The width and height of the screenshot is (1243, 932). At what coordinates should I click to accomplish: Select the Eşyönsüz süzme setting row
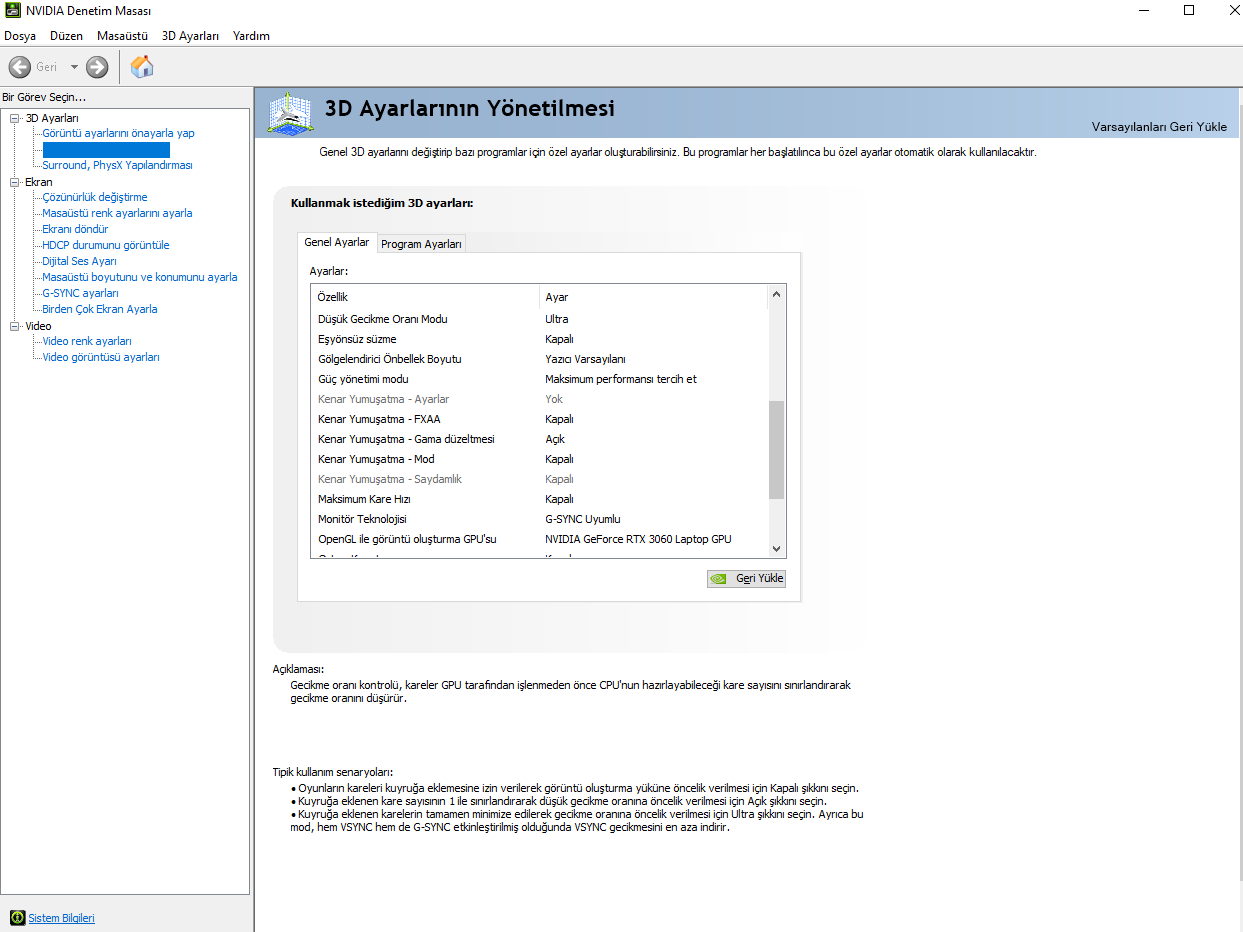tap(540, 339)
